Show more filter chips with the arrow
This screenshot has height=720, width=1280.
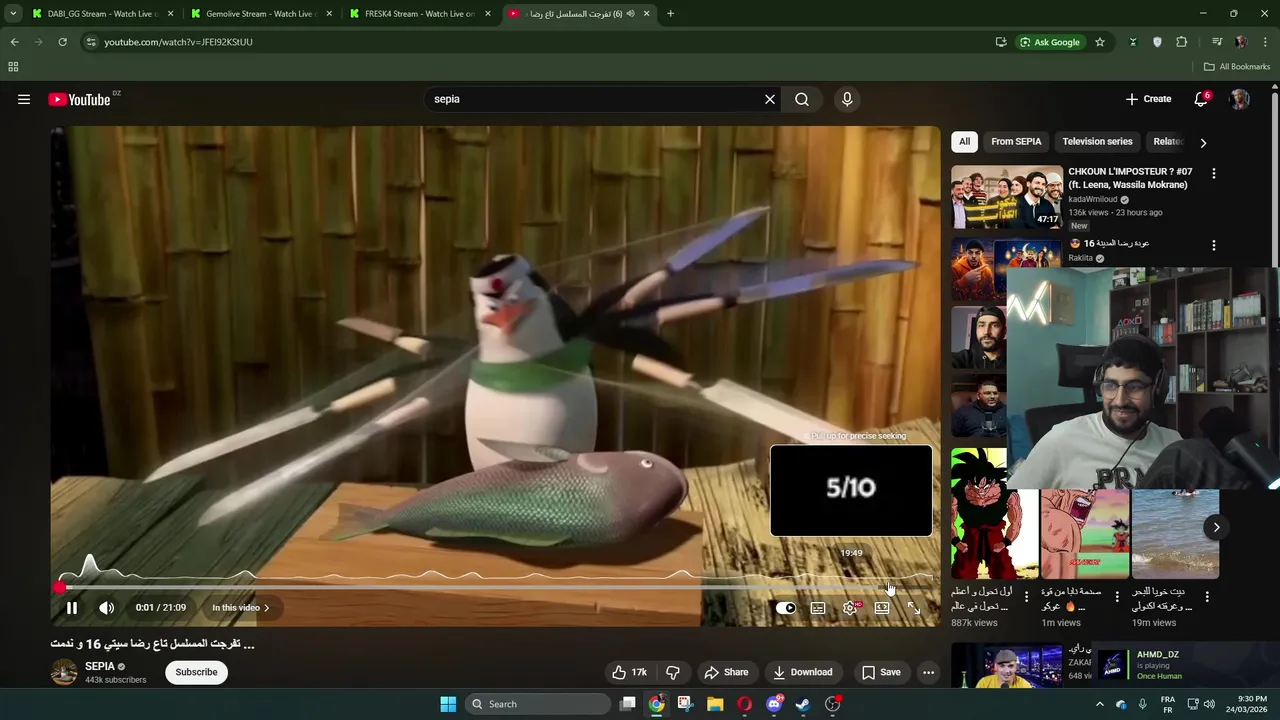[1203, 142]
